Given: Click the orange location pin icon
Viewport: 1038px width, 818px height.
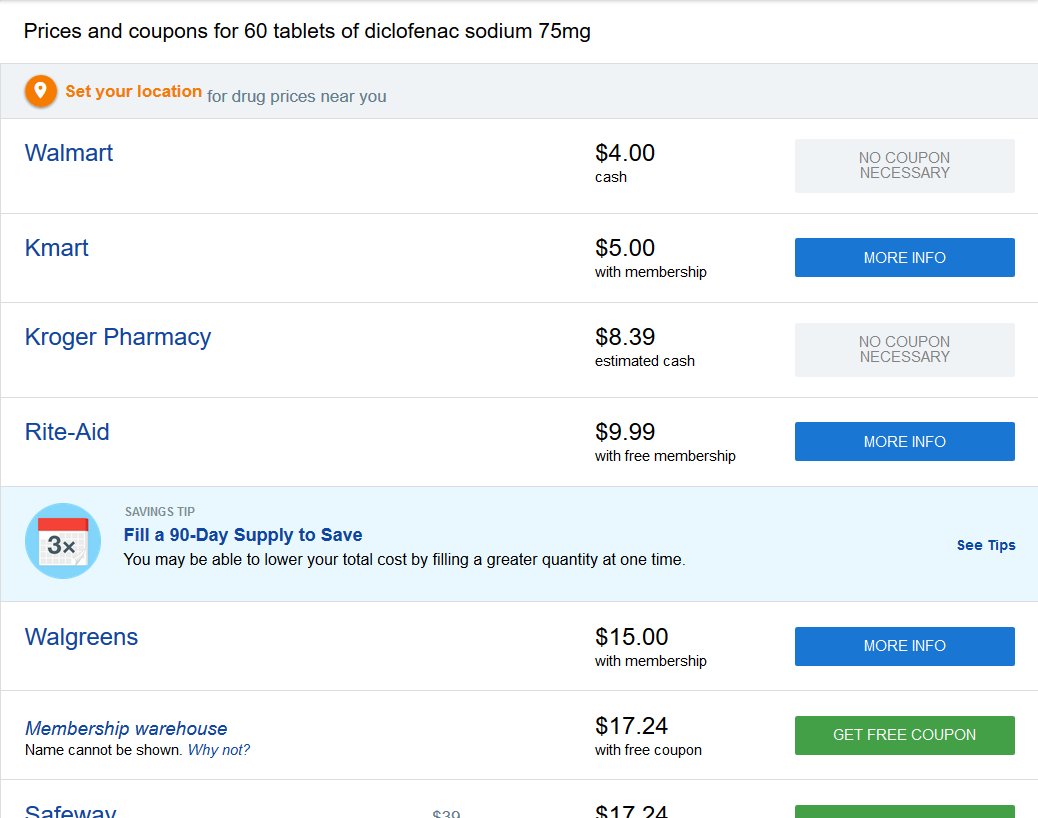Looking at the screenshot, I should click(41, 91).
